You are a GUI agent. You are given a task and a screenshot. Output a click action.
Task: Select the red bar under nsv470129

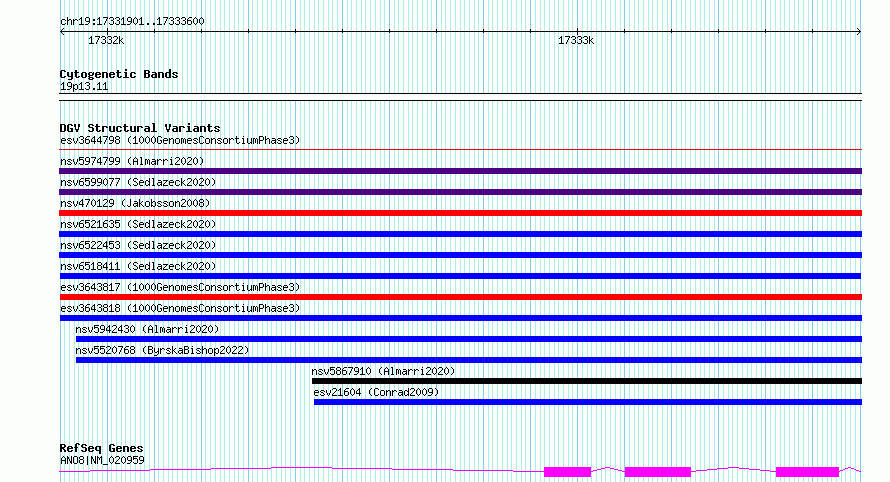coord(460,213)
